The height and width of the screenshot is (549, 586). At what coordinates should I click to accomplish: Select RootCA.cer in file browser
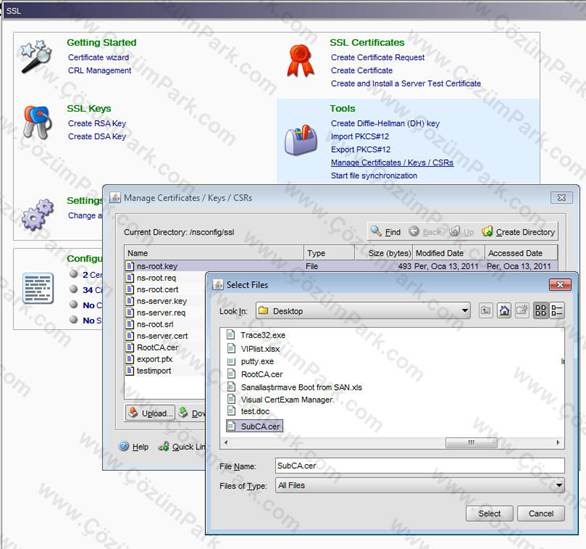[261, 374]
